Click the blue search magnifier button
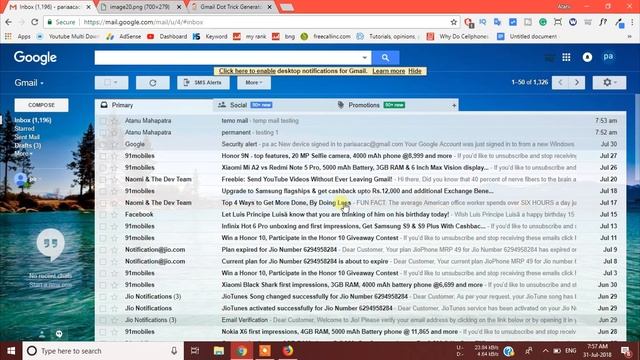The width and height of the screenshot is (640, 360). tap(385, 58)
